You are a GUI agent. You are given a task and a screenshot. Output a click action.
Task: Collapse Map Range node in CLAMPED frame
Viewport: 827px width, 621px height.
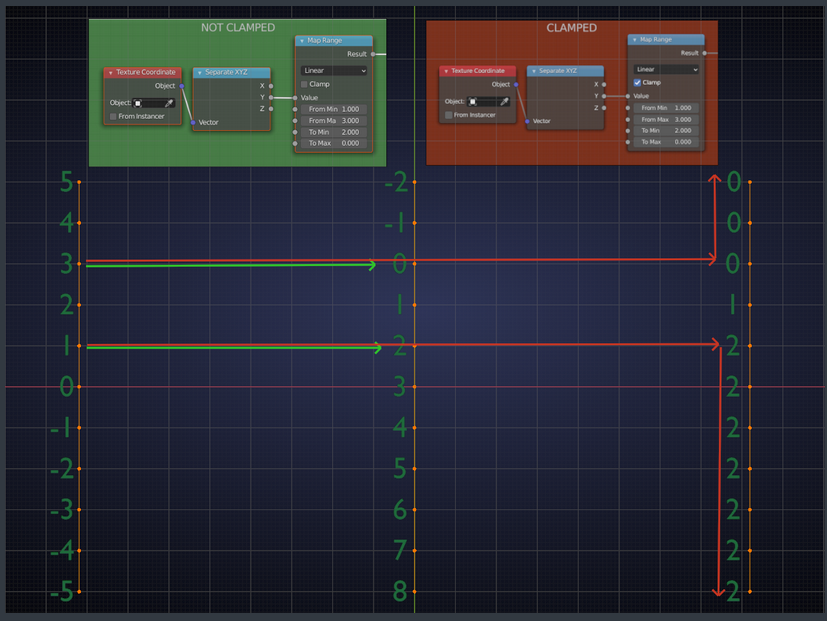634,40
